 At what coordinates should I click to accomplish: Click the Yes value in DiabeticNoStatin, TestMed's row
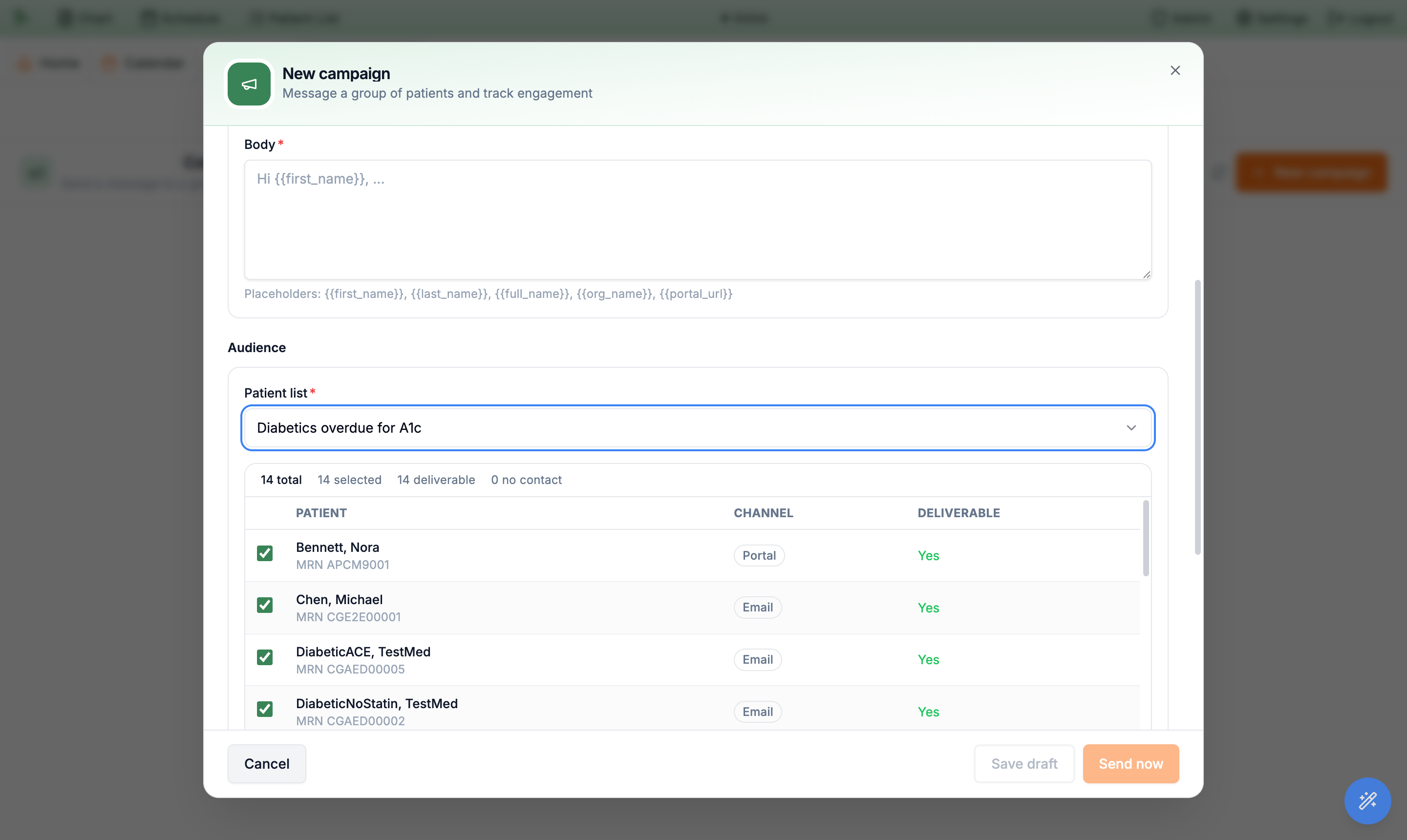click(x=928, y=712)
